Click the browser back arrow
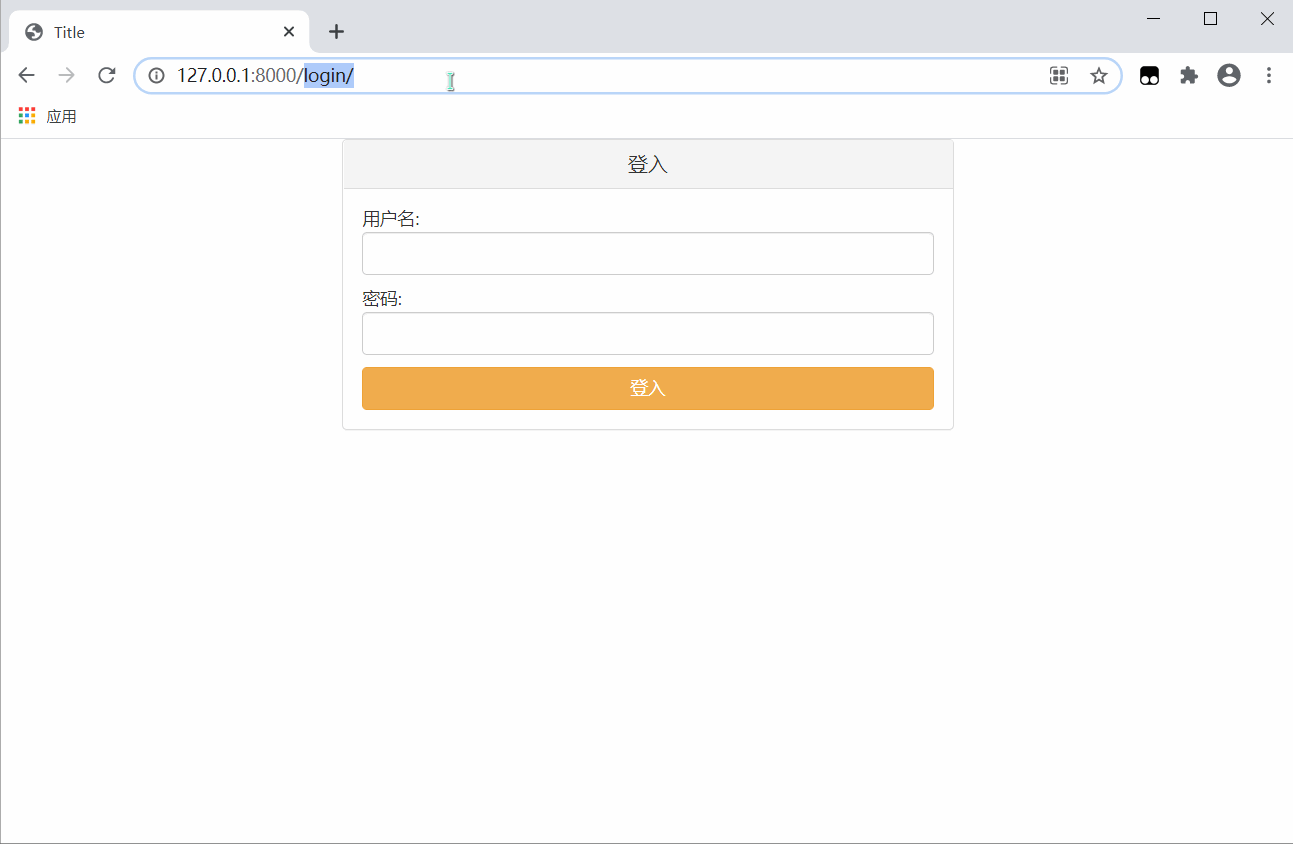The height and width of the screenshot is (844, 1293). (27, 76)
